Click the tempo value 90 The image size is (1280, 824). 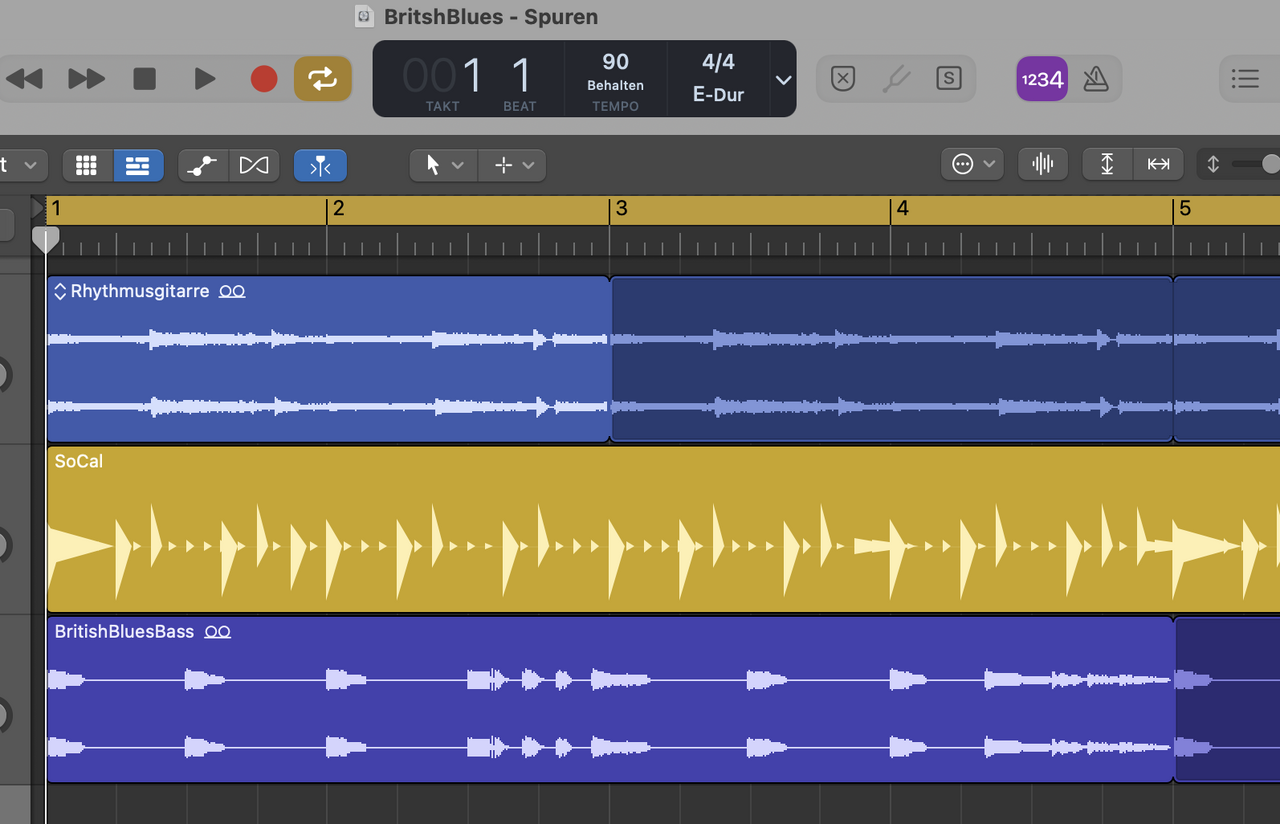[616, 62]
